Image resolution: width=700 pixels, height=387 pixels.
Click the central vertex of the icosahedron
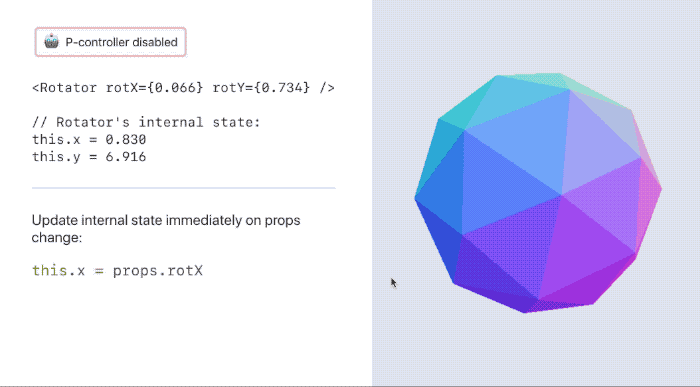[562, 195]
